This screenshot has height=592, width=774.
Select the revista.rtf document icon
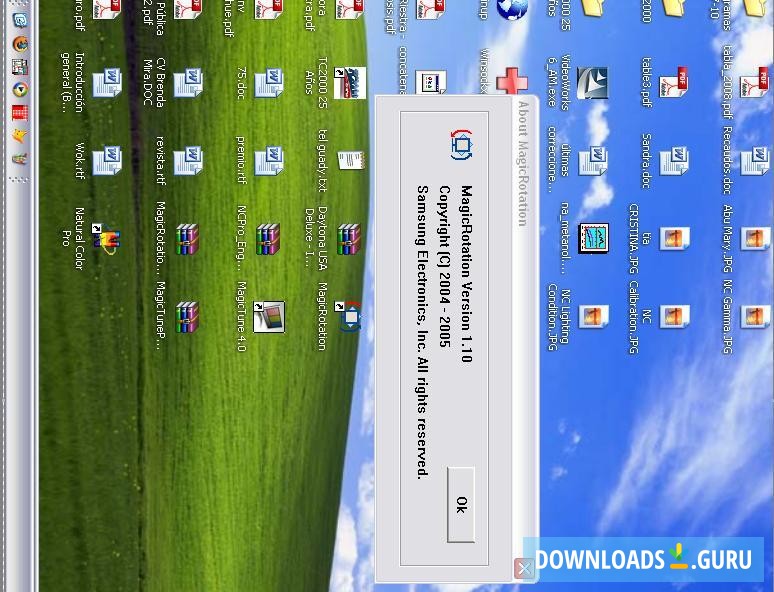tap(188, 160)
